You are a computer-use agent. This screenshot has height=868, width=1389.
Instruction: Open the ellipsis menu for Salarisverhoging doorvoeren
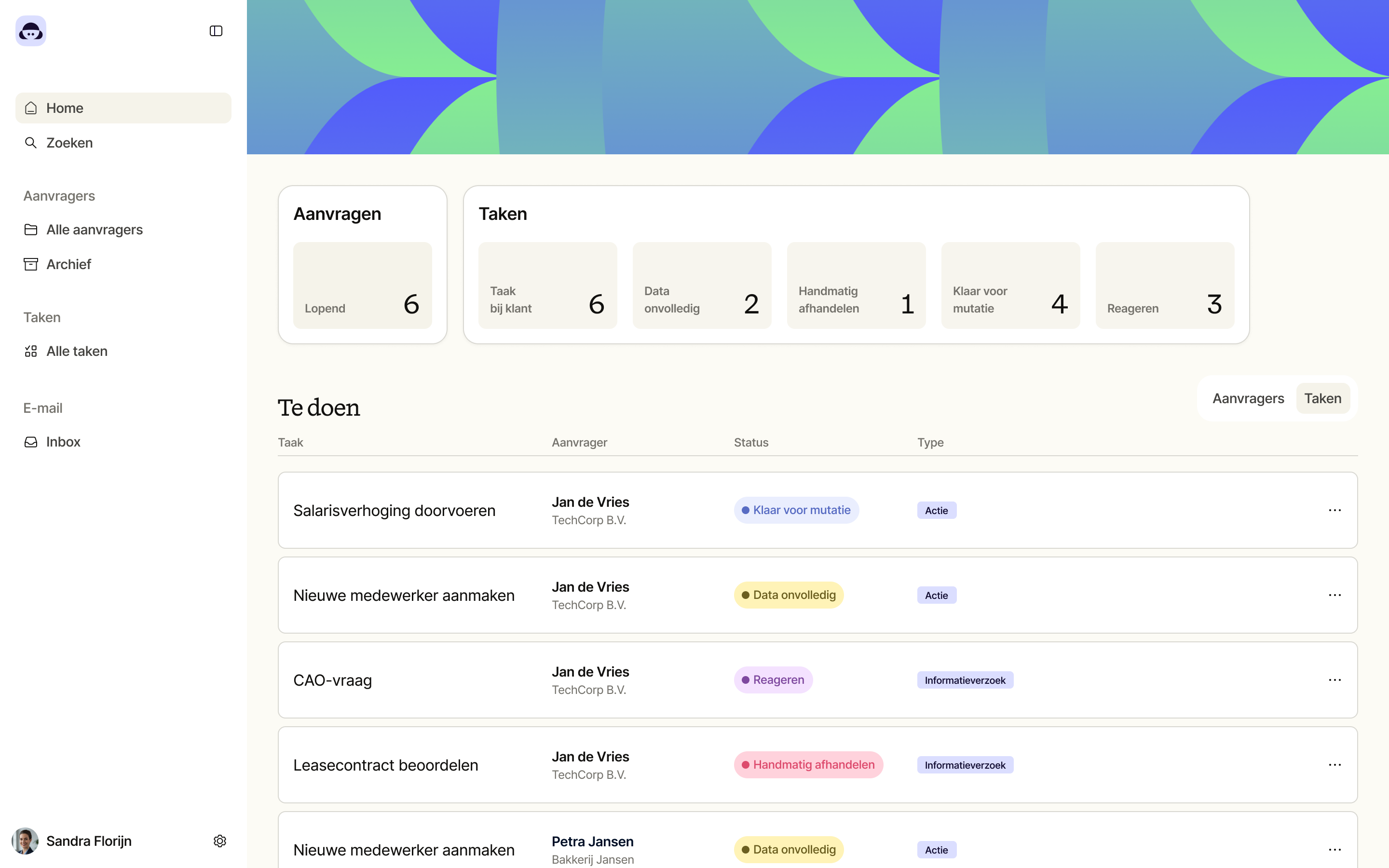[x=1335, y=510]
